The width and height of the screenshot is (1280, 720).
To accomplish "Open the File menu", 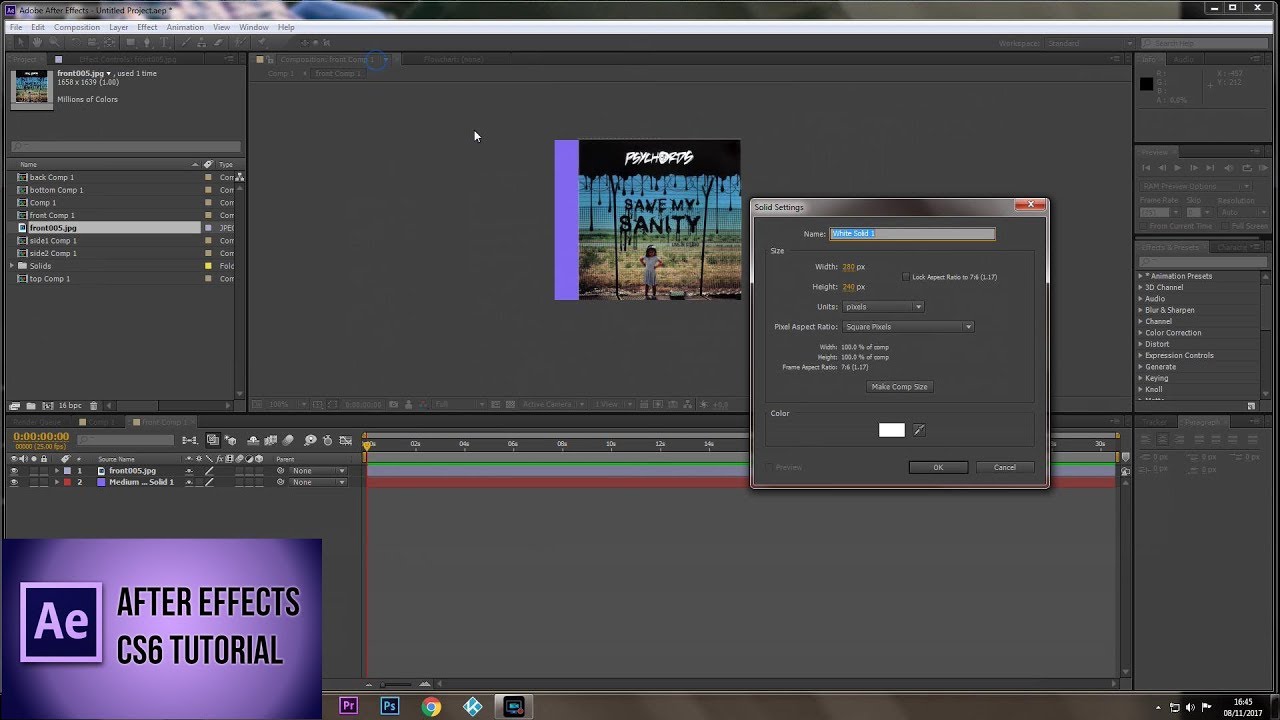I will coord(16,27).
